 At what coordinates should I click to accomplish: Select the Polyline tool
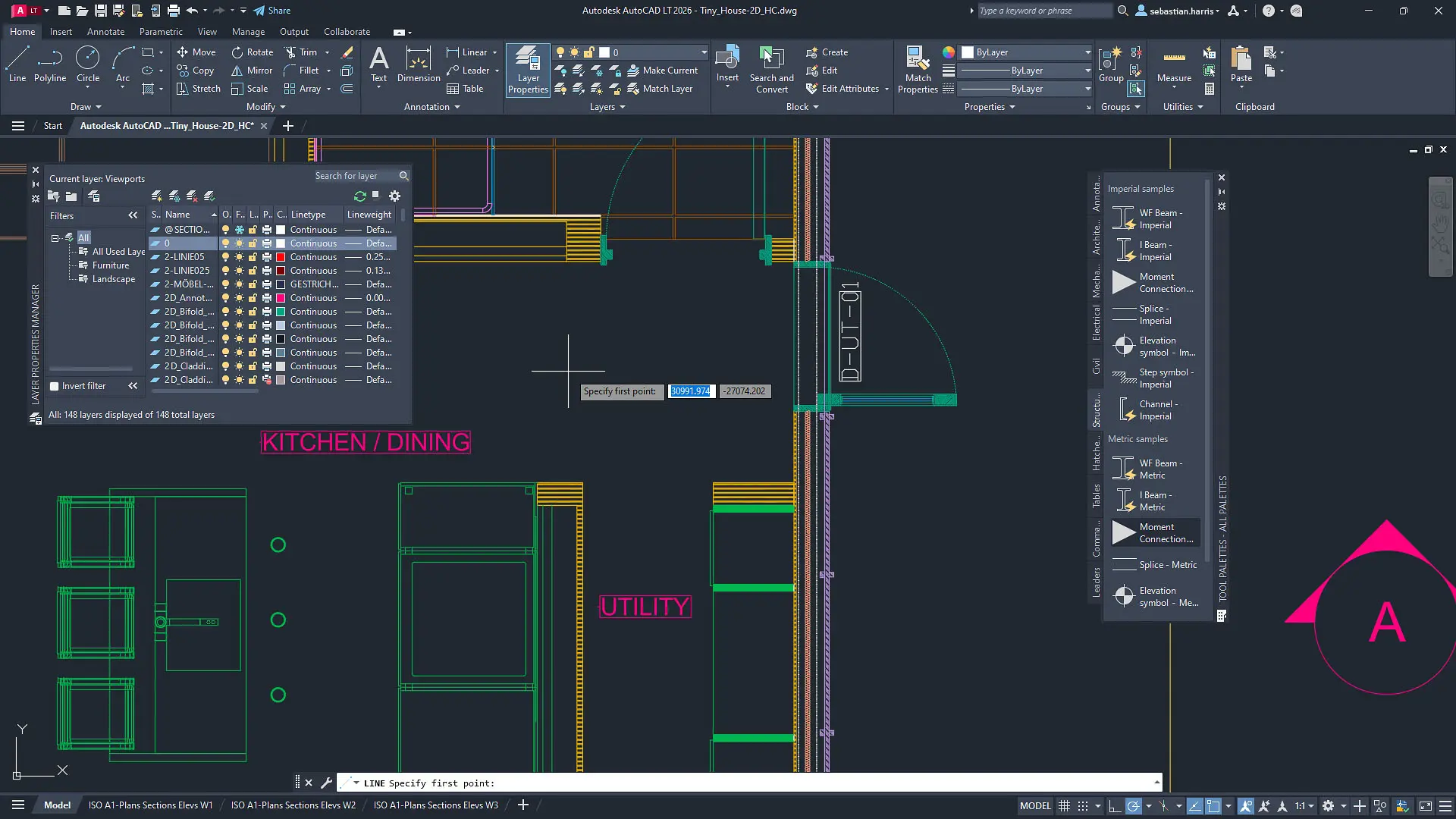tap(49, 64)
